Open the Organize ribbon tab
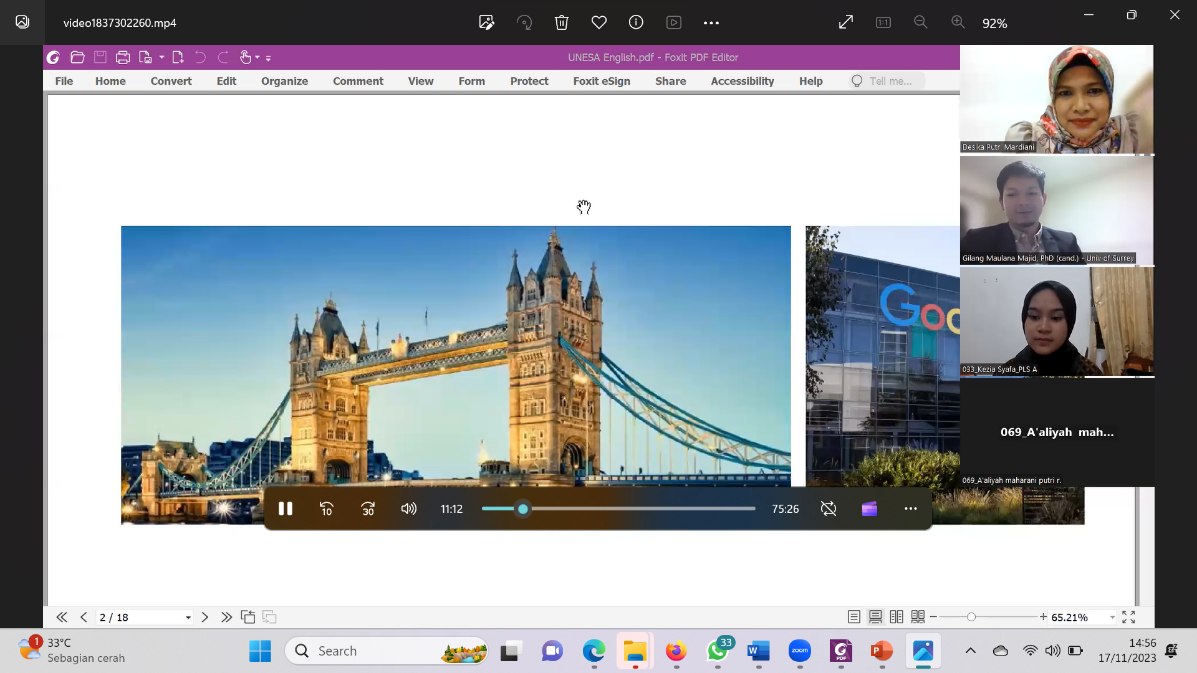1197x673 pixels. click(x=285, y=81)
